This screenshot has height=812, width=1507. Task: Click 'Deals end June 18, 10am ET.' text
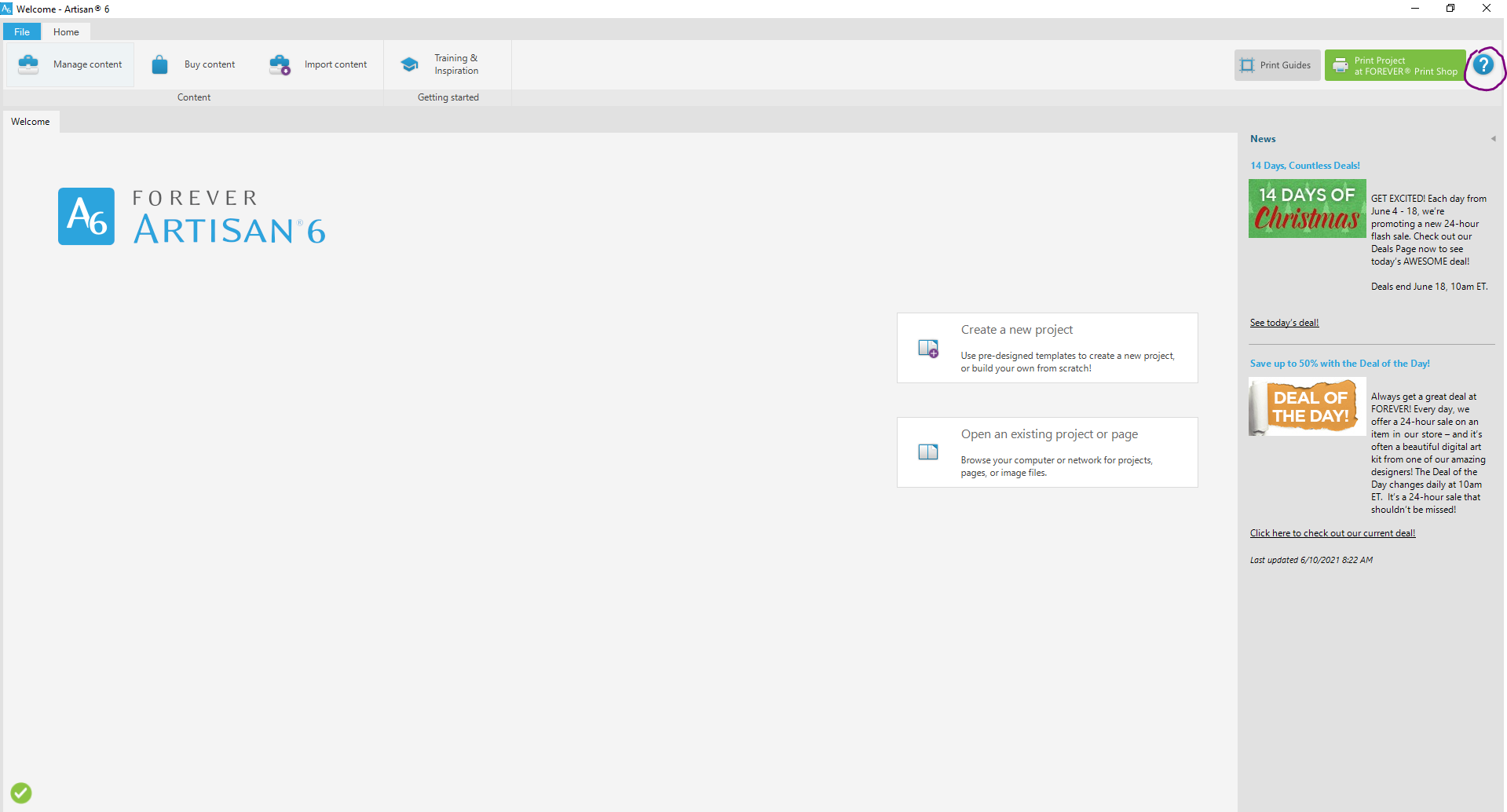tap(1429, 287)
